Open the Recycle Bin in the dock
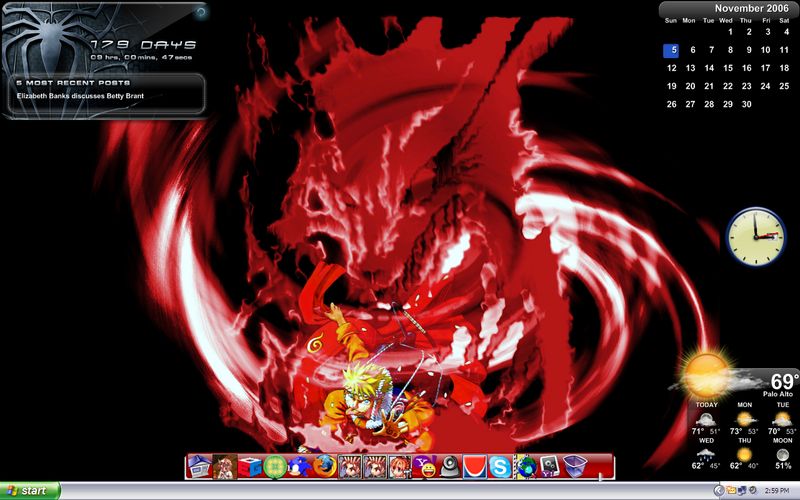Image resolution: width=800 pixels, height=500 pixels. [575, 466]
